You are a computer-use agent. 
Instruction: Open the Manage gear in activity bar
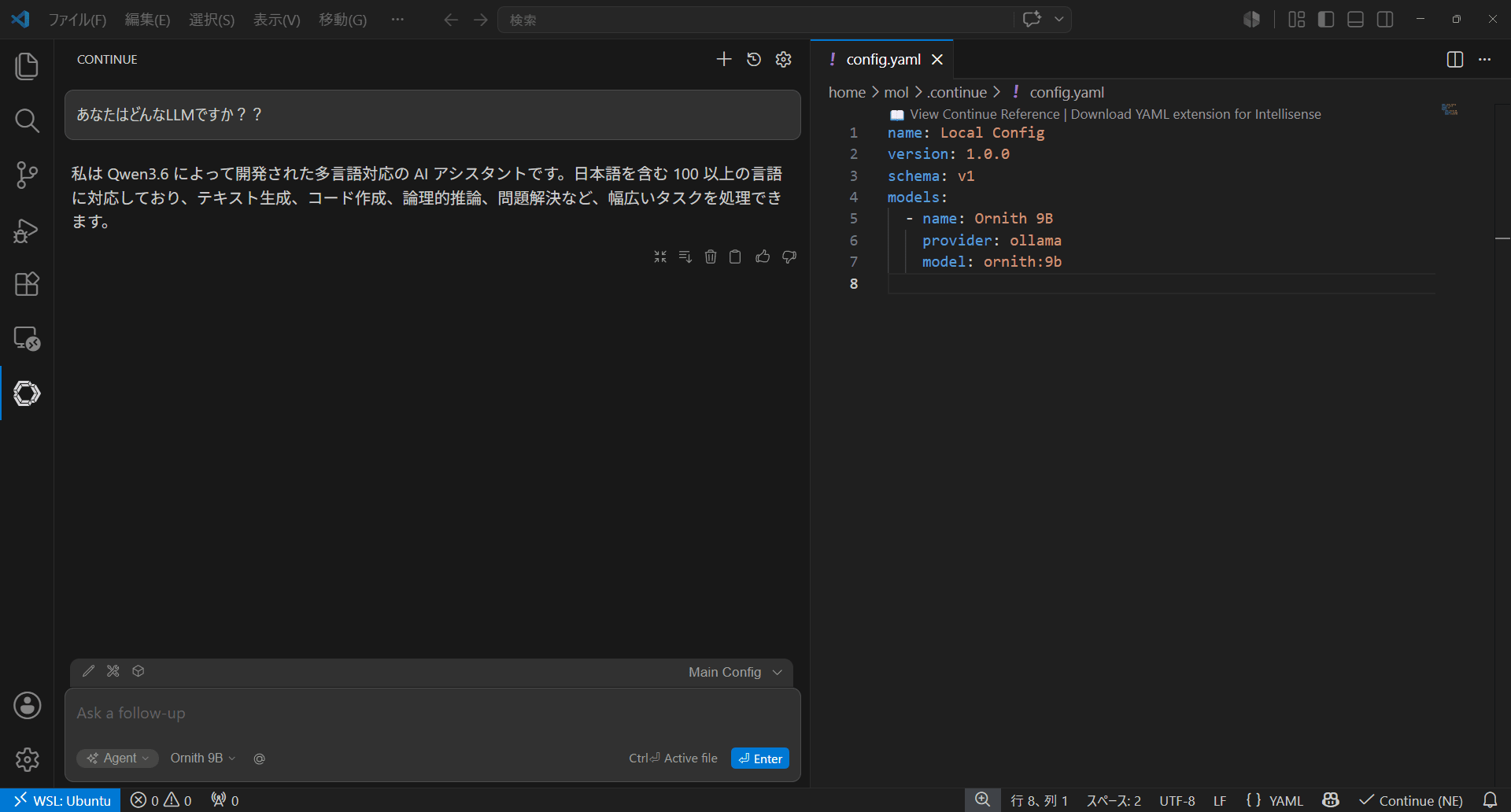point(27,759)
